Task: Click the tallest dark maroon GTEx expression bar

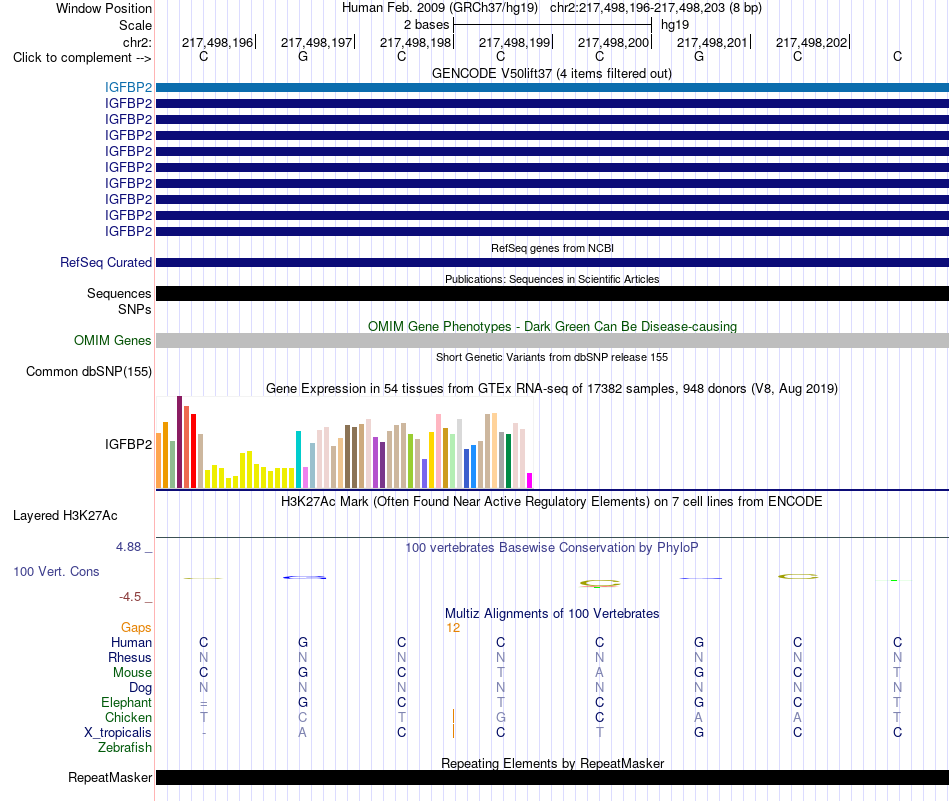Action: [179, 442]
